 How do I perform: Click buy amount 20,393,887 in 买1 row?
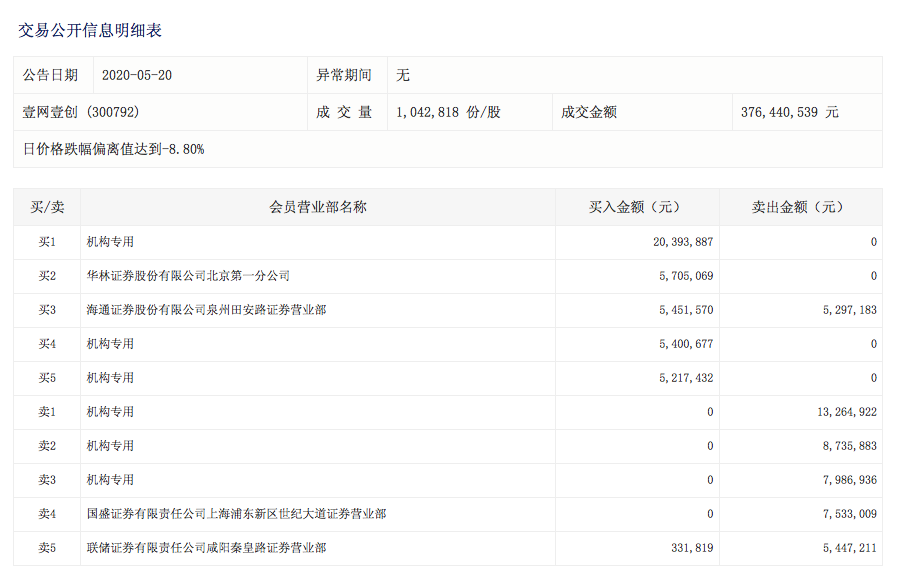pyautogui.click(x=683, y=242)
